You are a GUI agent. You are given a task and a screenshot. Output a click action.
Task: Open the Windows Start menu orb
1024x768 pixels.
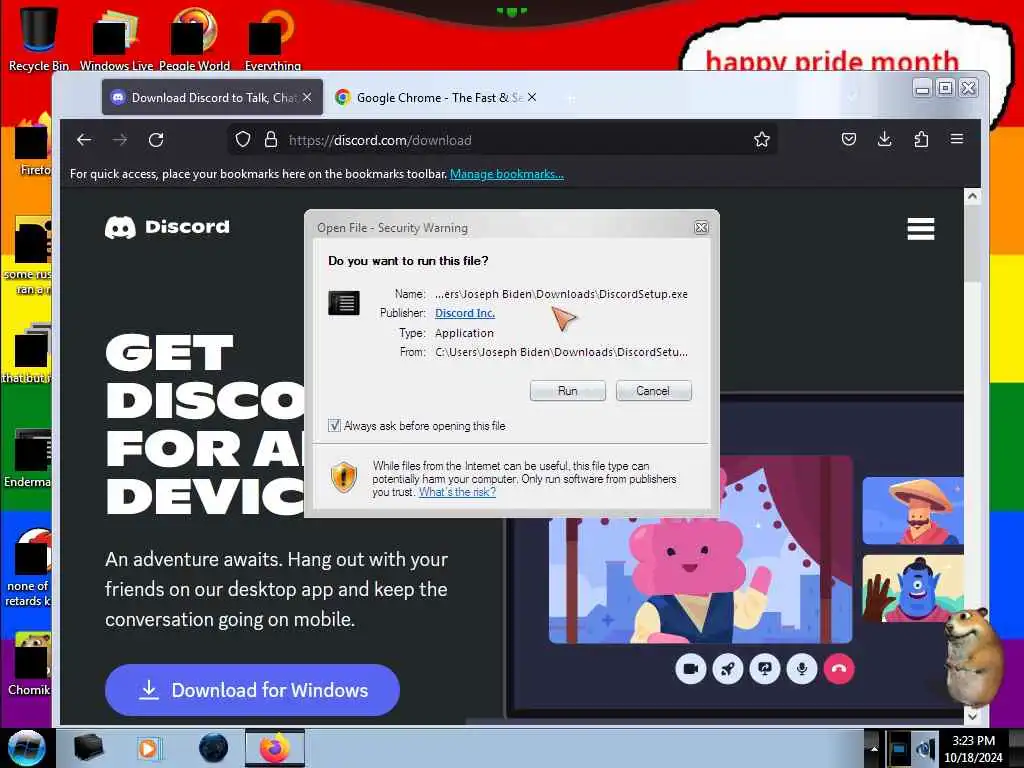[27, 748]
